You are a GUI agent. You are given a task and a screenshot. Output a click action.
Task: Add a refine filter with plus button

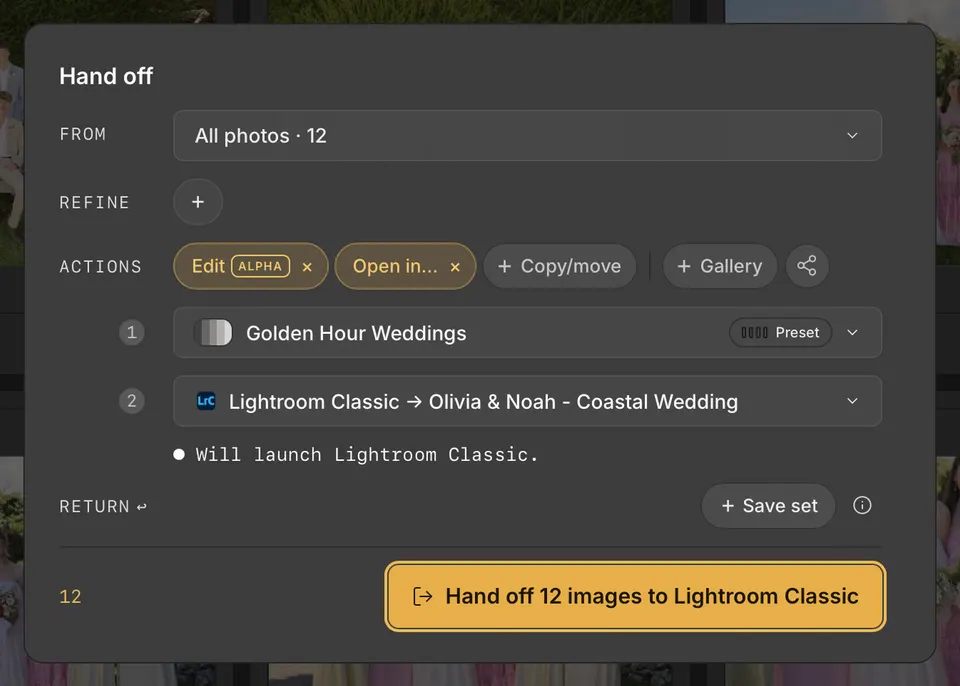coord(198,202)
